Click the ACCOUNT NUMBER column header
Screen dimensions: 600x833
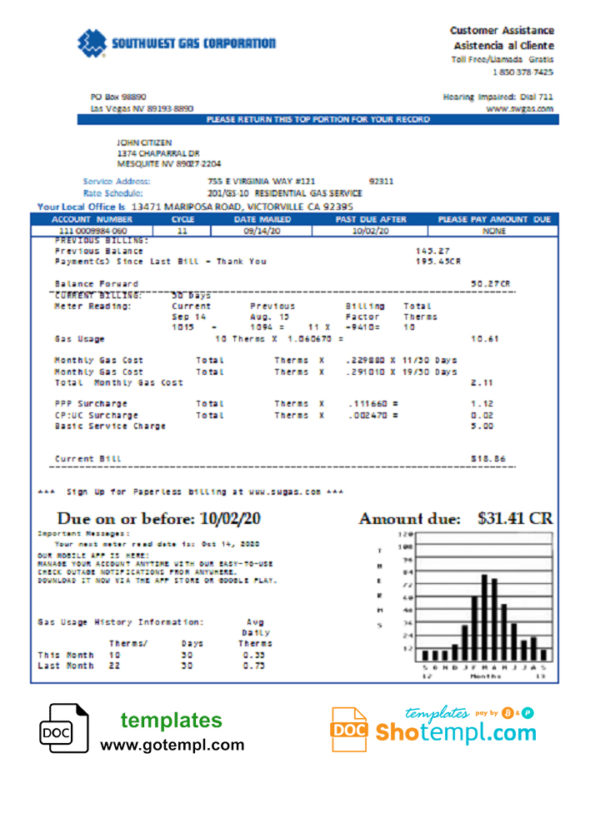tap(91, 219)
